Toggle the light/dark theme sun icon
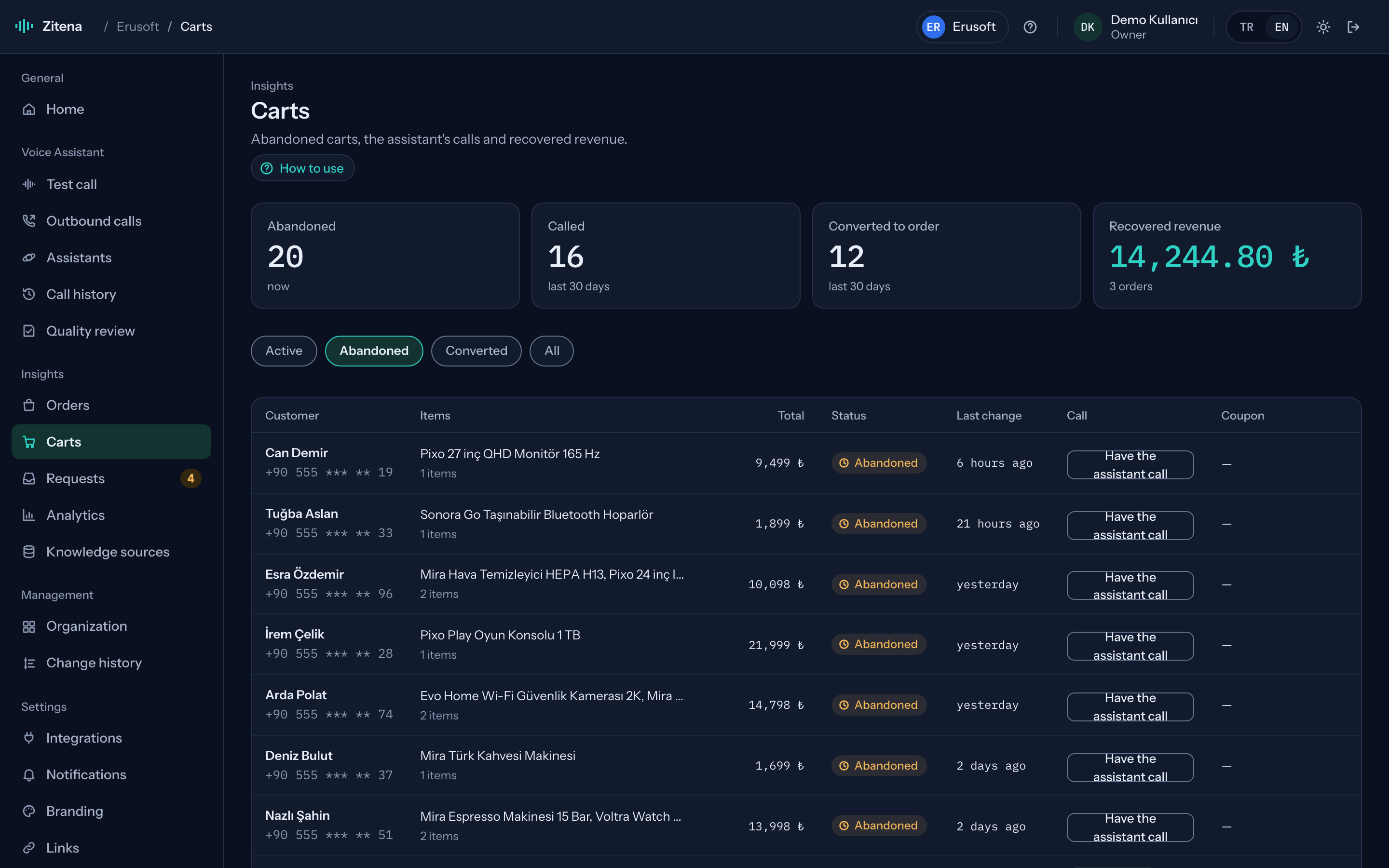Image resolution: width=1389 pixels, height=868 pixels. pos(1323,27)
